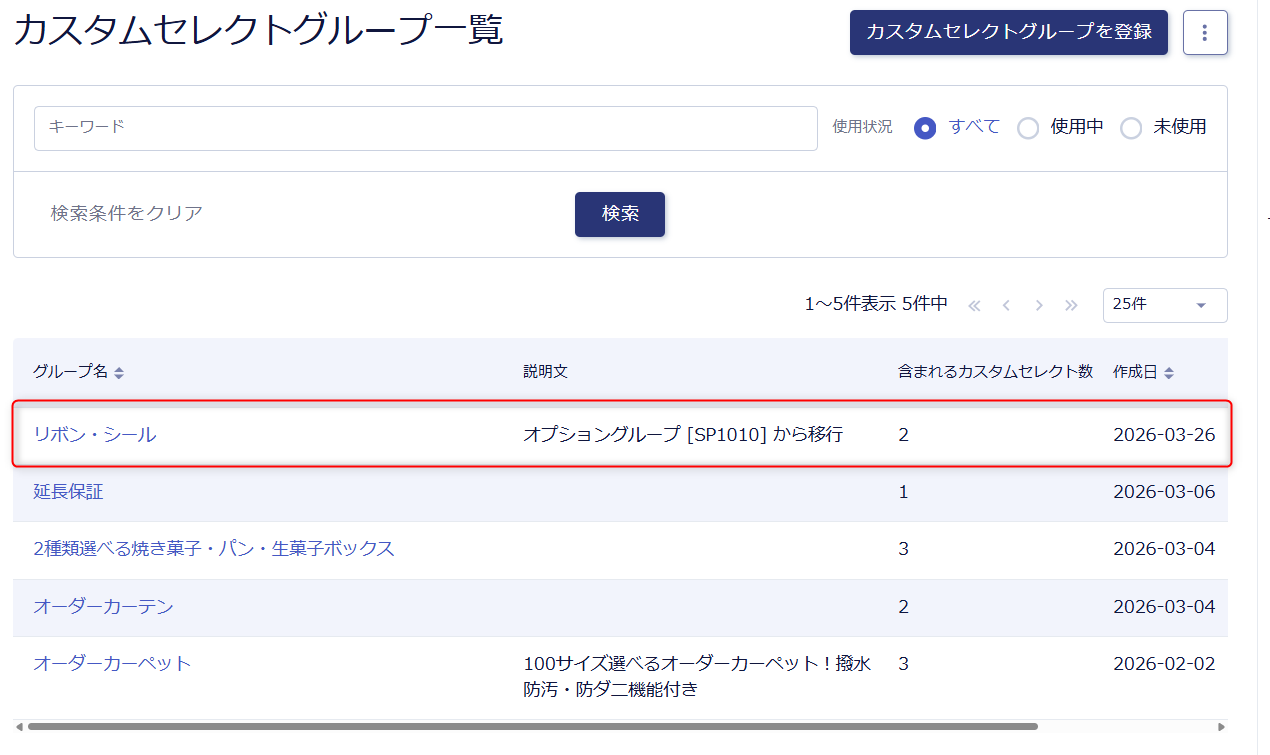Click the horizontal scrollbar at table bottom

tap(532, 727)
